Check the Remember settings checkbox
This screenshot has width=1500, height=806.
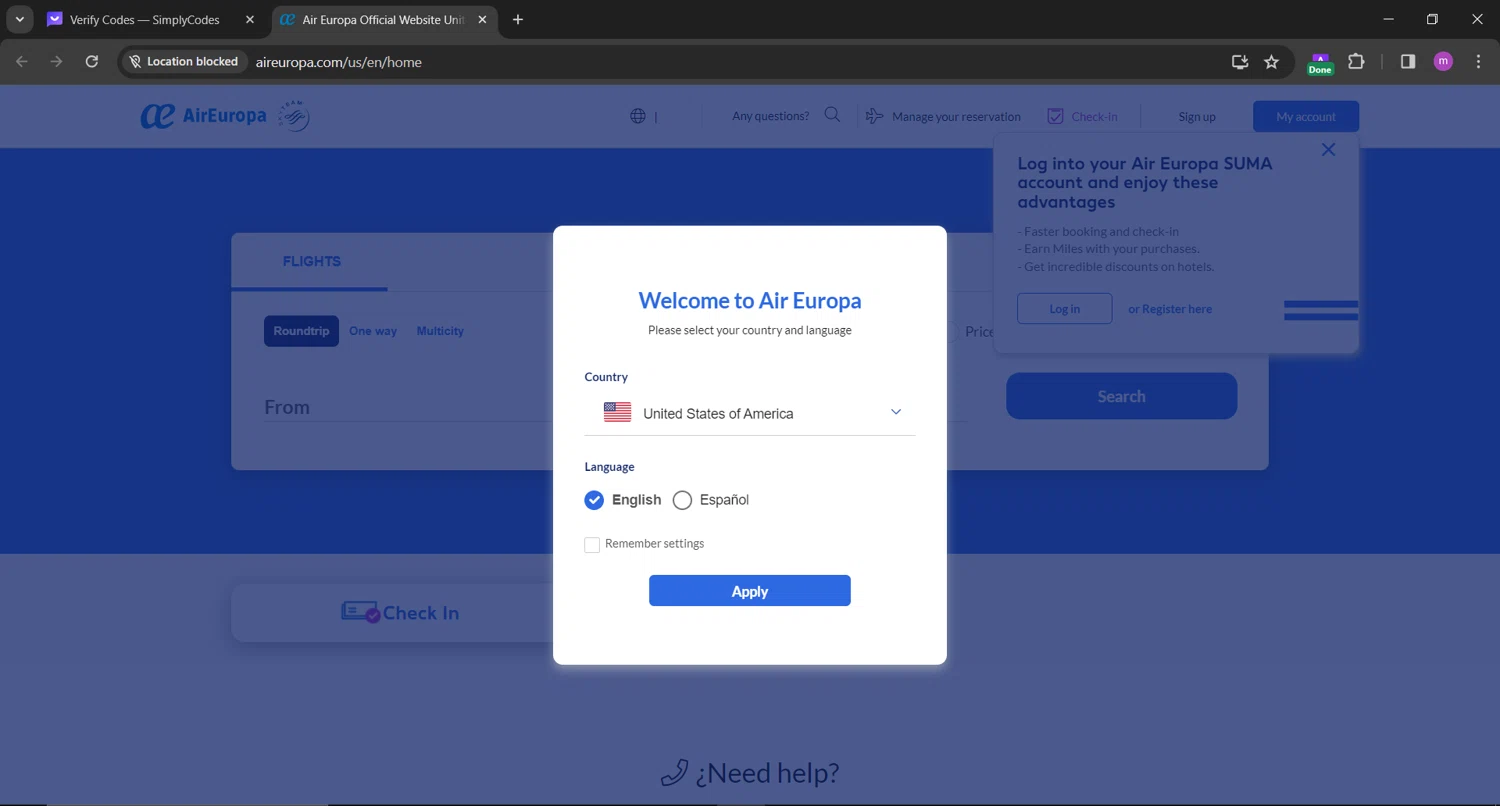click(x=592, y=544)
